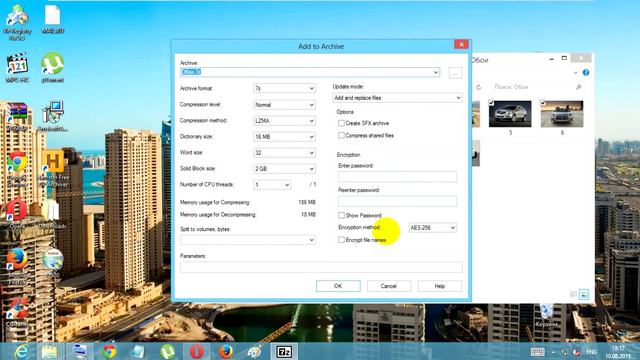The width and height of the screenshot is (640, 360).
Task: Open the Word size dropdown
Action: coord(284,153)
